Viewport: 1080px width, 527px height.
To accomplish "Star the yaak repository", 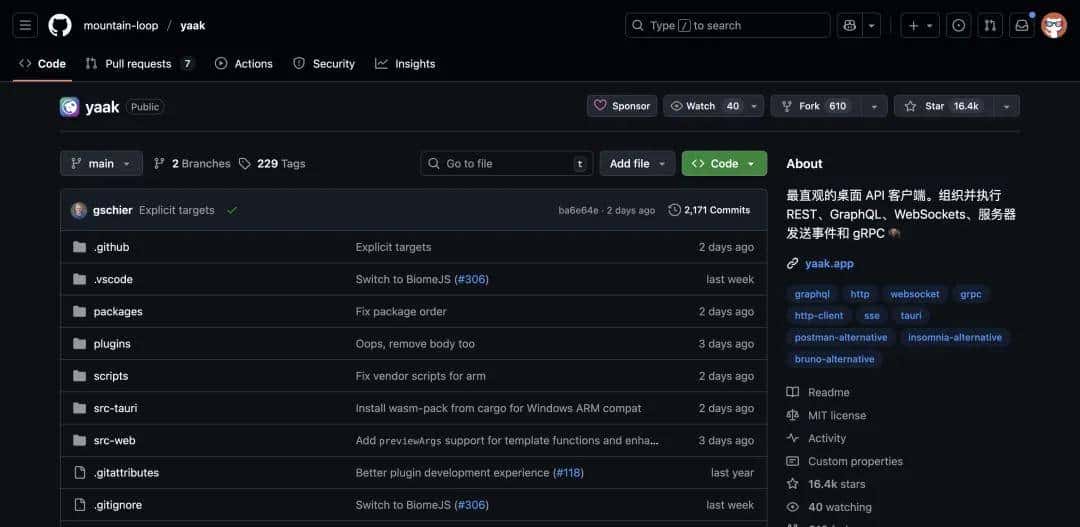I will pos(943,106).
